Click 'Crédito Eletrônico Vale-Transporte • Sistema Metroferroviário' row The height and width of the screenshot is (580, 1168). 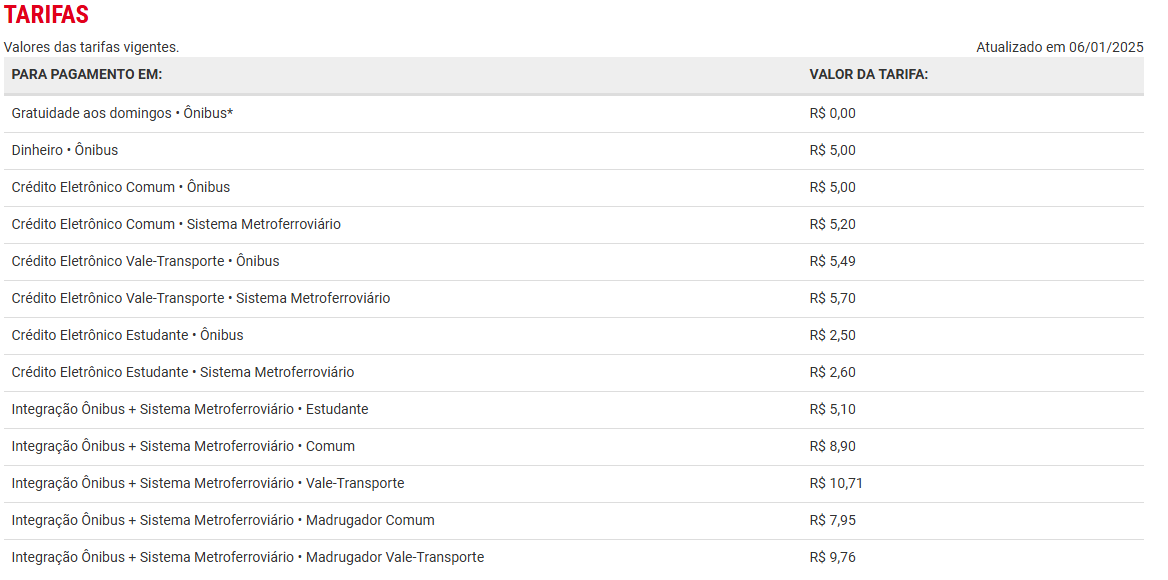[574, 299]
